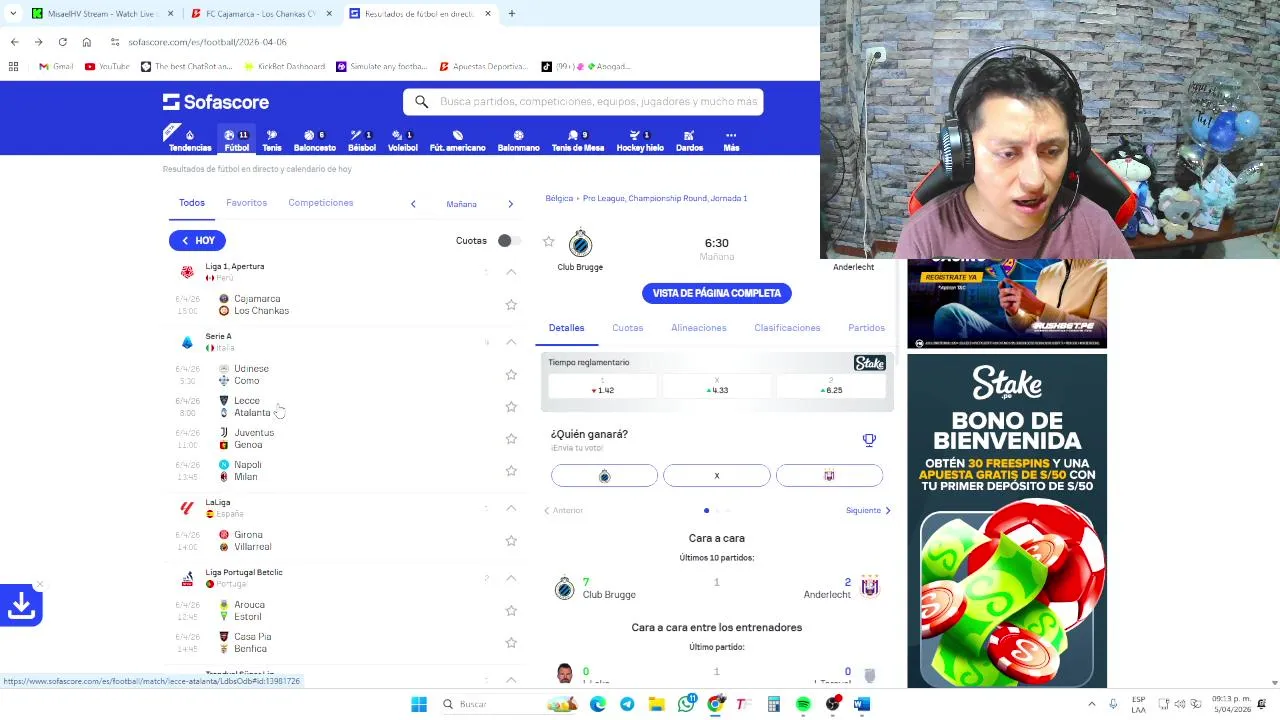Favorite the Cajamarca vs Los Chankas match star
1280x720 pixels.
pos(511,305)
